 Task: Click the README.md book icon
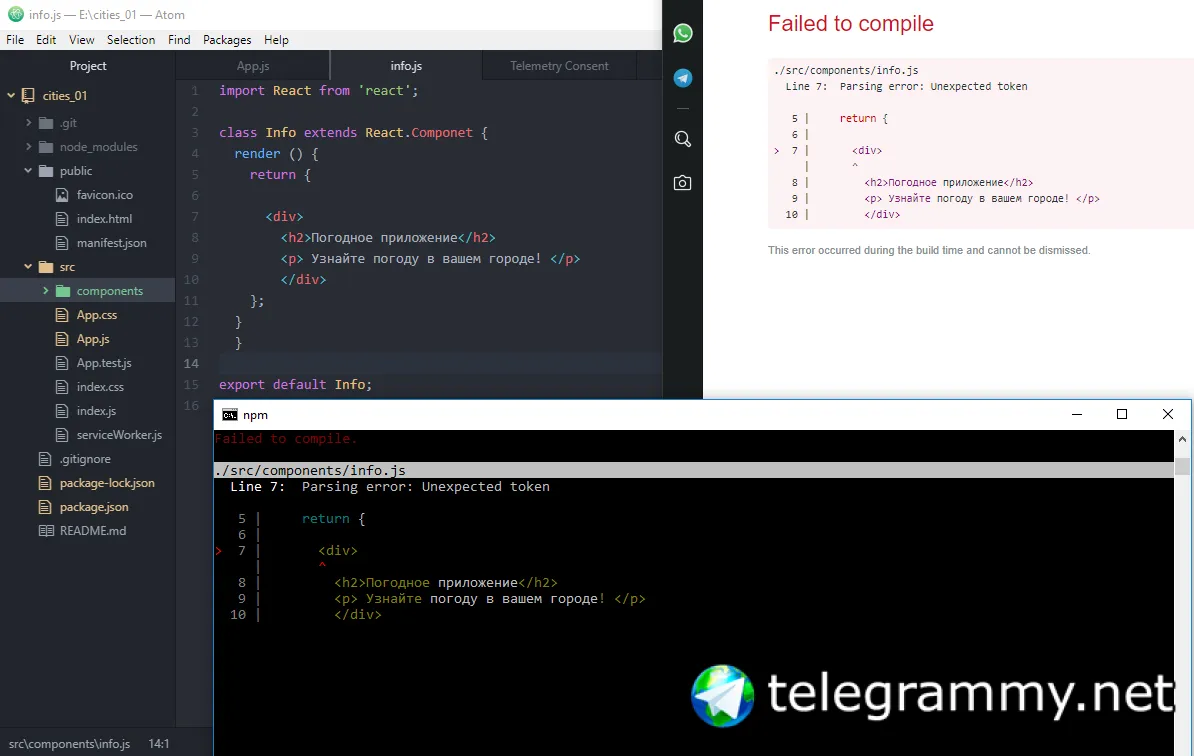point(46,531)
